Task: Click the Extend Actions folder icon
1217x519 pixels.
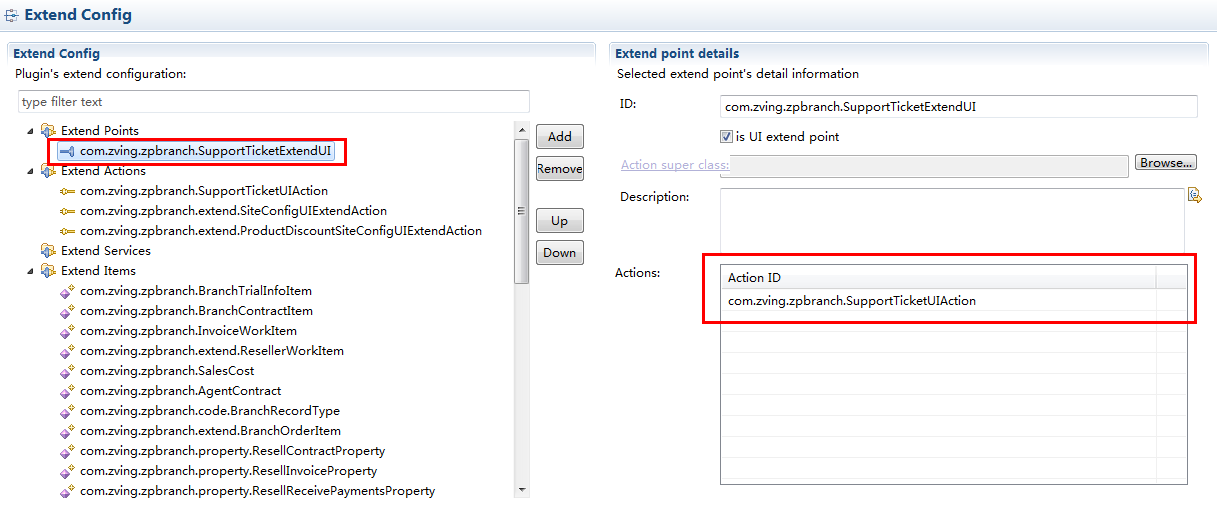Action: [x=47, y=171]
